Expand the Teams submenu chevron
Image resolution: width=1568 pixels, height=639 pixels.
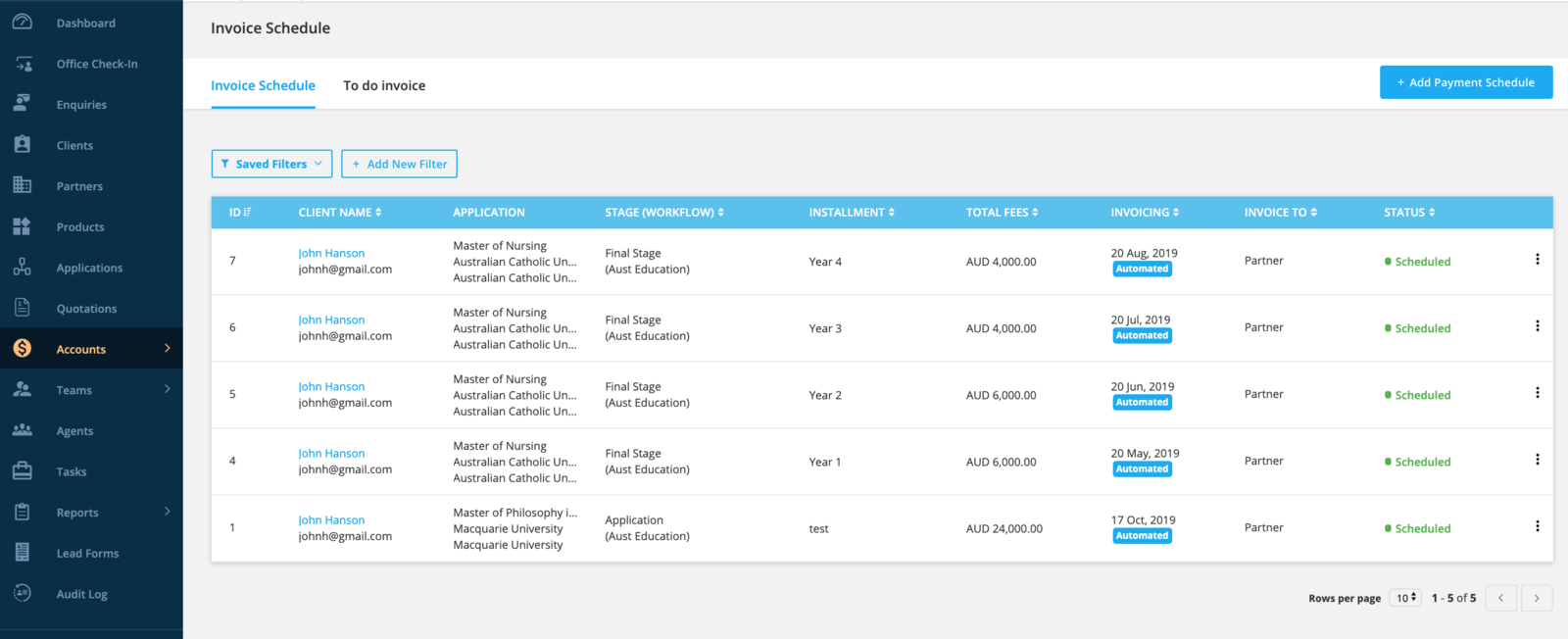click(x=167, y=389)
